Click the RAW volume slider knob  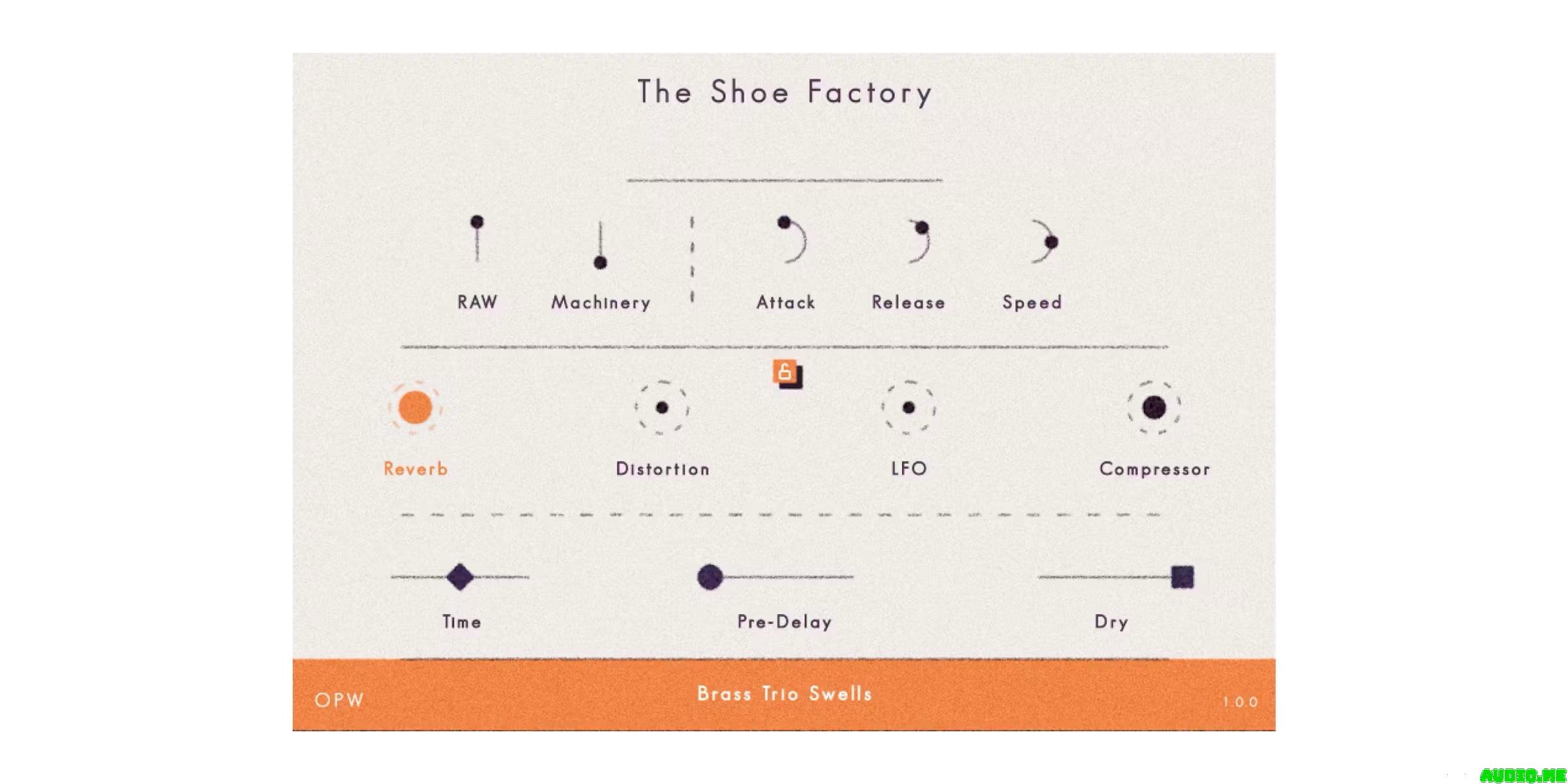477,222
